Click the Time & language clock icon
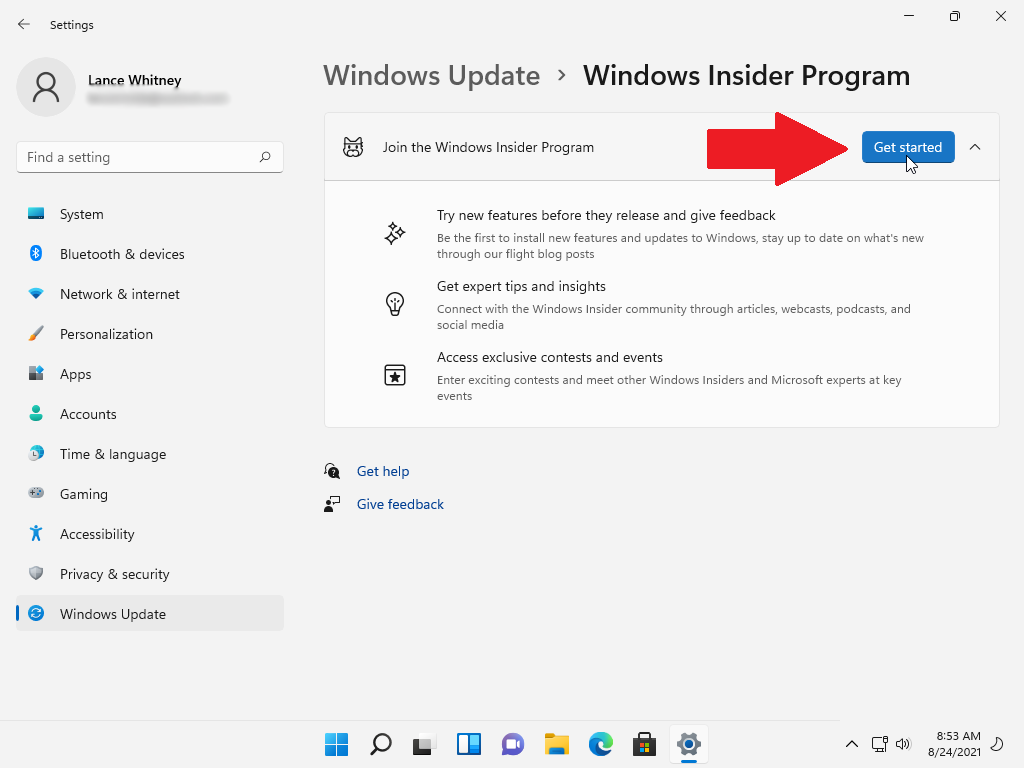 pyautogui.click(x=36, y=453)
